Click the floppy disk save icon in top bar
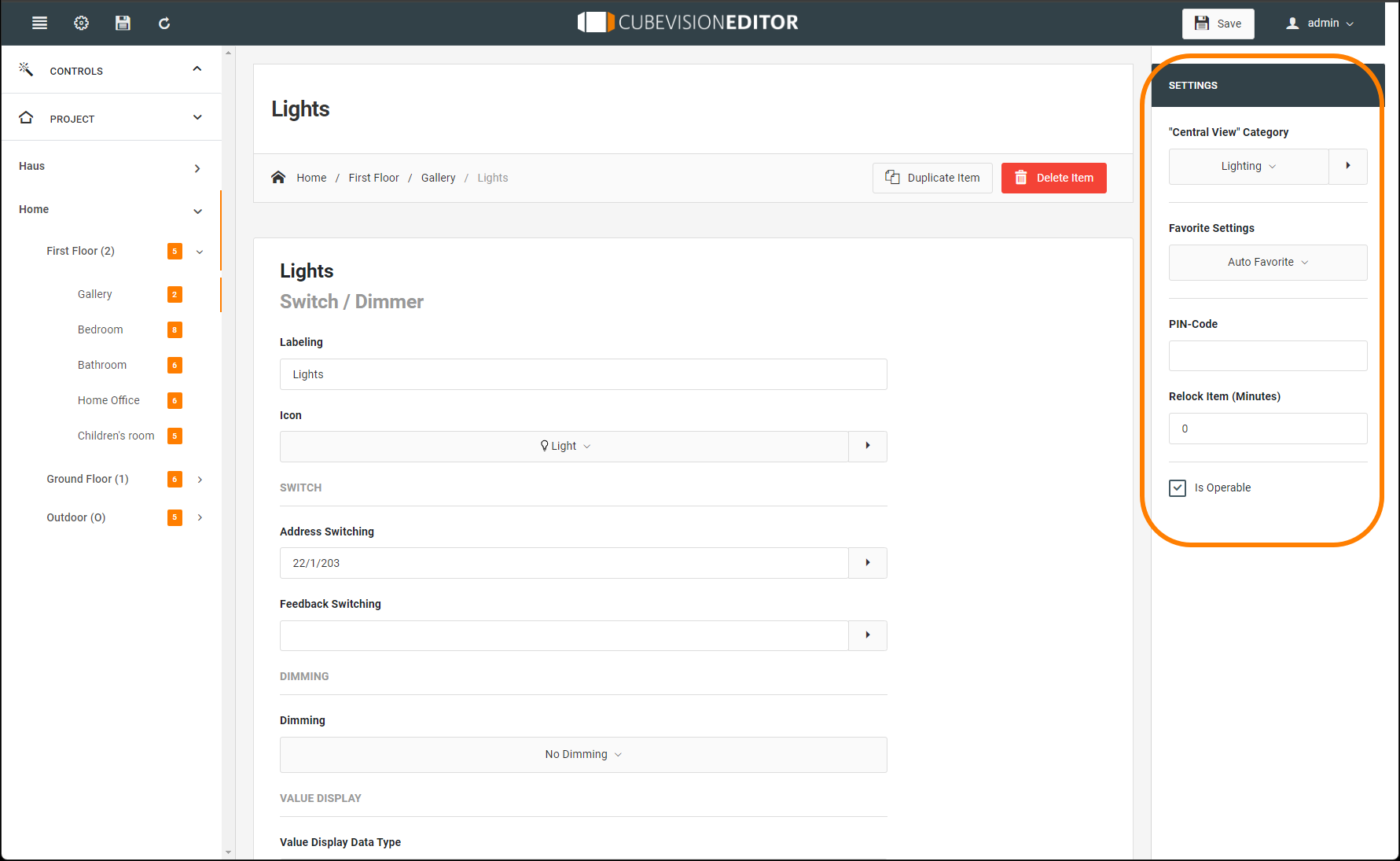This screenshot has width=1400, height=861. tap(123, 23)
